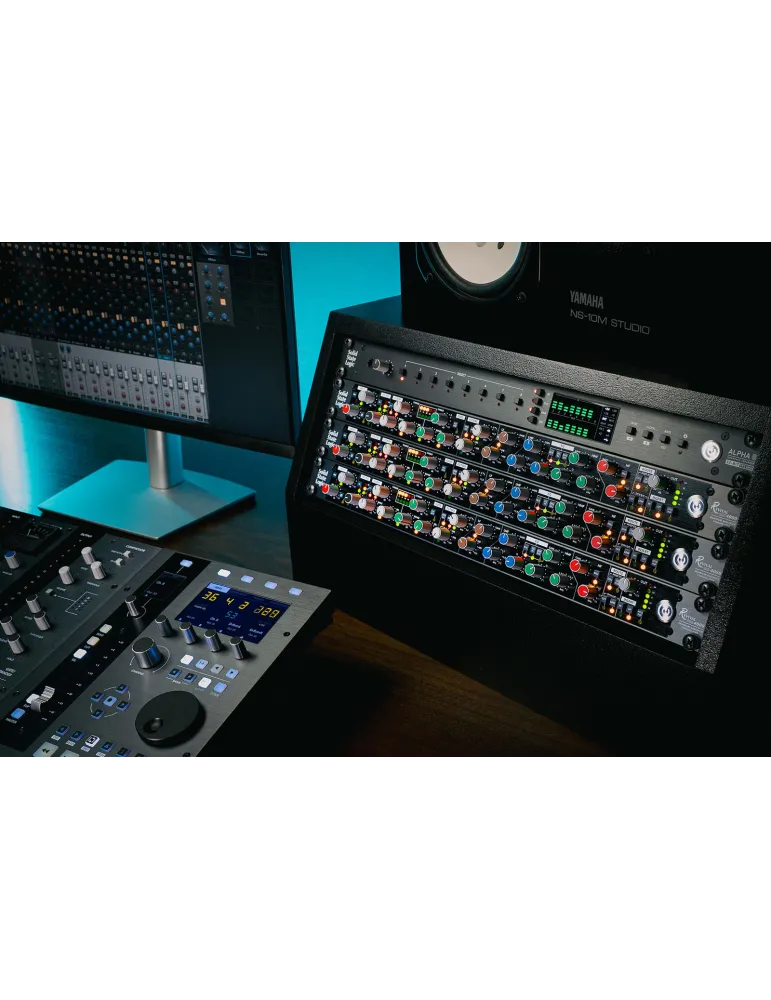Push the rightmost lit soft key above controller display
Screen dimensions: 771x1000
point(295,591)
